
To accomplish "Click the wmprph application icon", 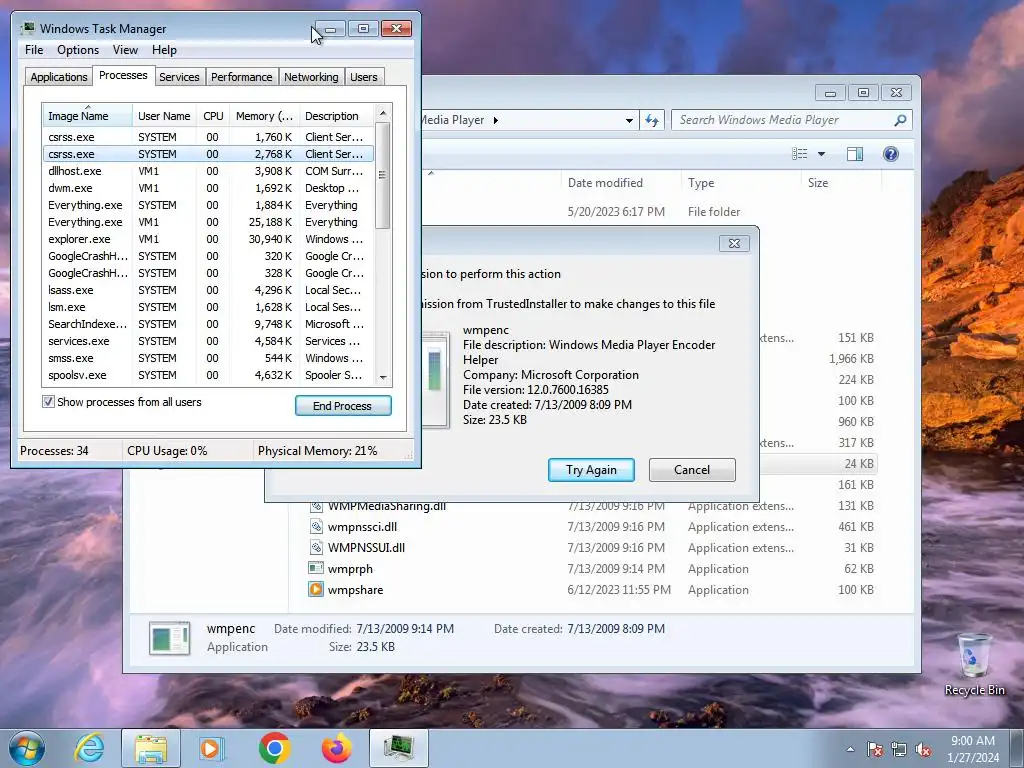I will coord(315,568).
